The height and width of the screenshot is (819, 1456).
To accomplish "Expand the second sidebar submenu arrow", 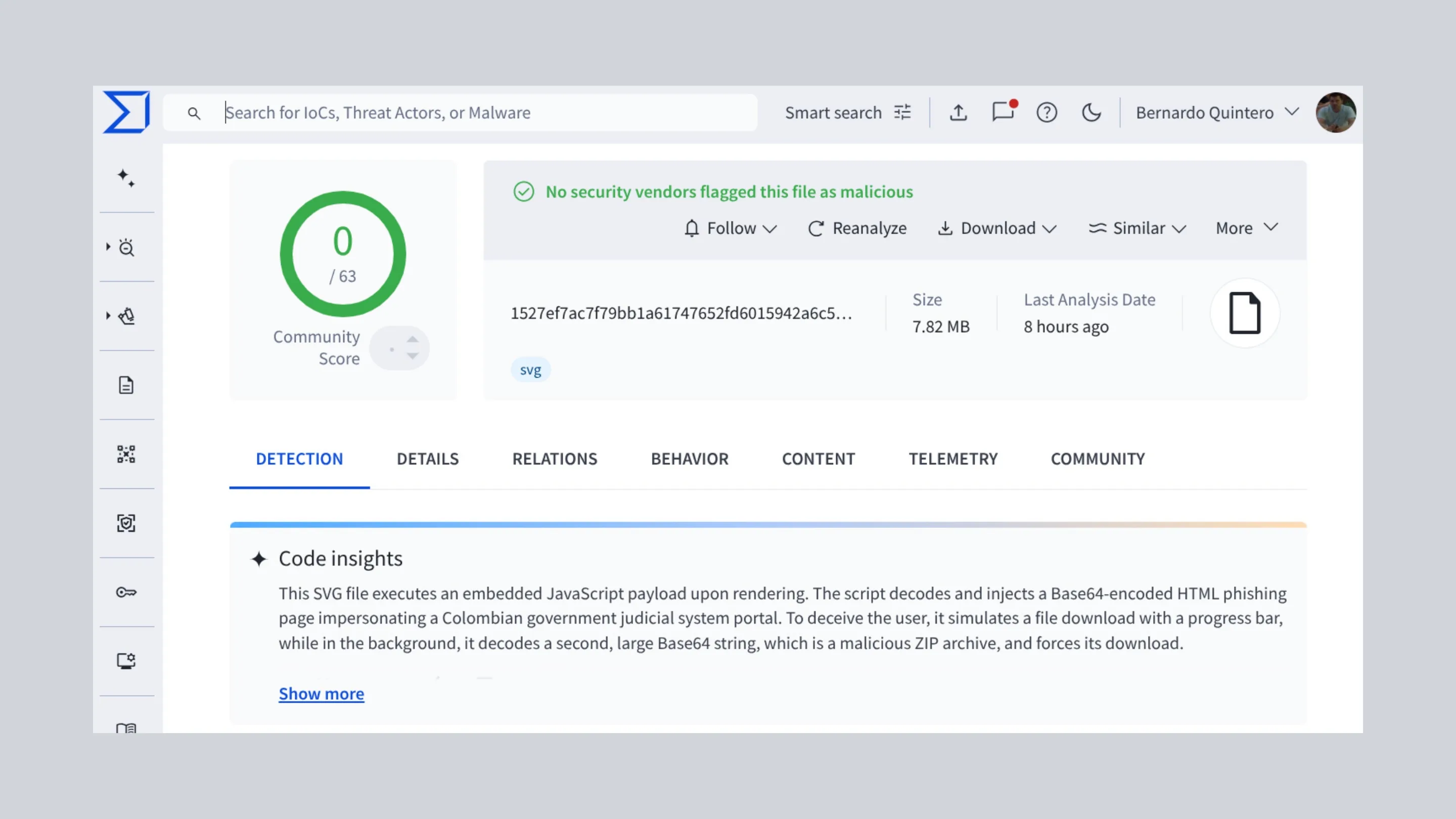I will click(108, 315).
